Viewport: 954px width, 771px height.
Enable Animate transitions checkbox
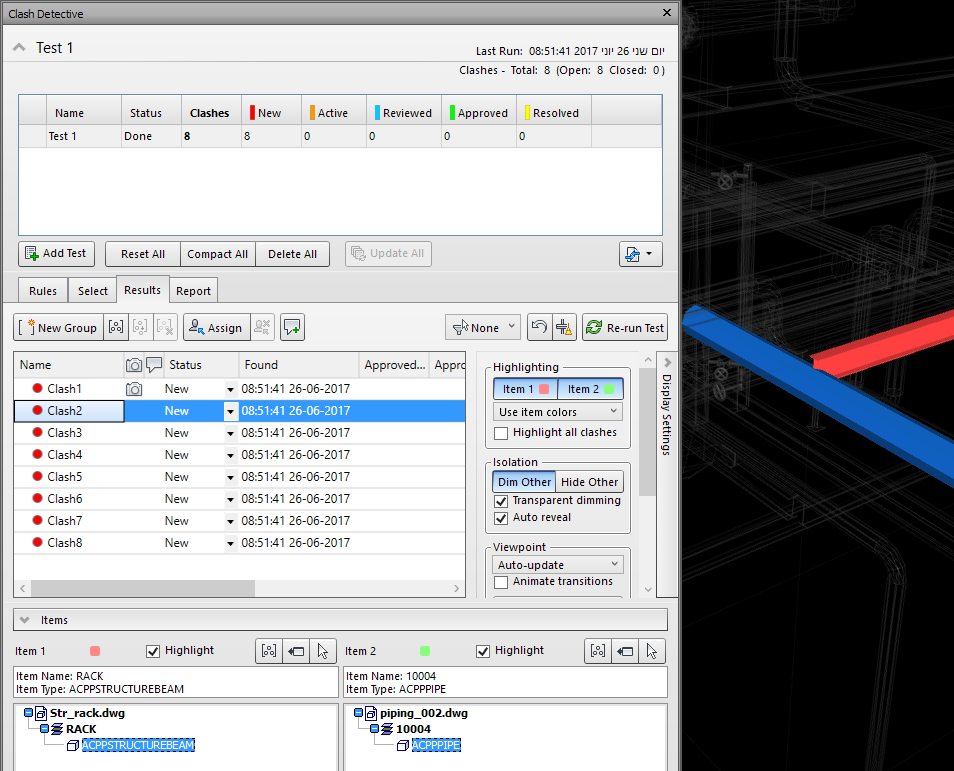501,582
